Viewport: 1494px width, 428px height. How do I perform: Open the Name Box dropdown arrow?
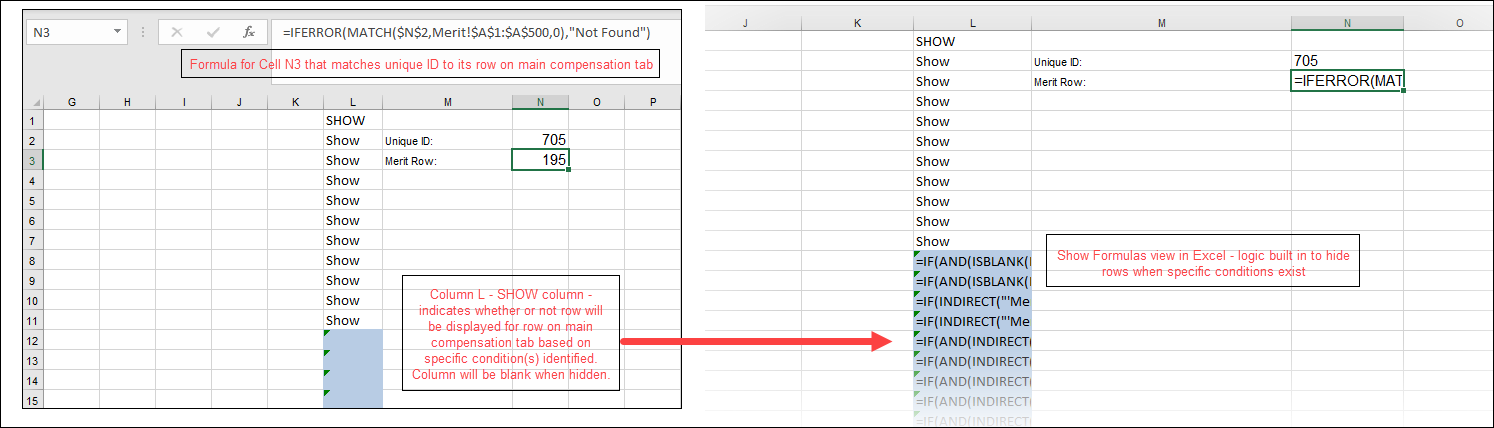119,32
